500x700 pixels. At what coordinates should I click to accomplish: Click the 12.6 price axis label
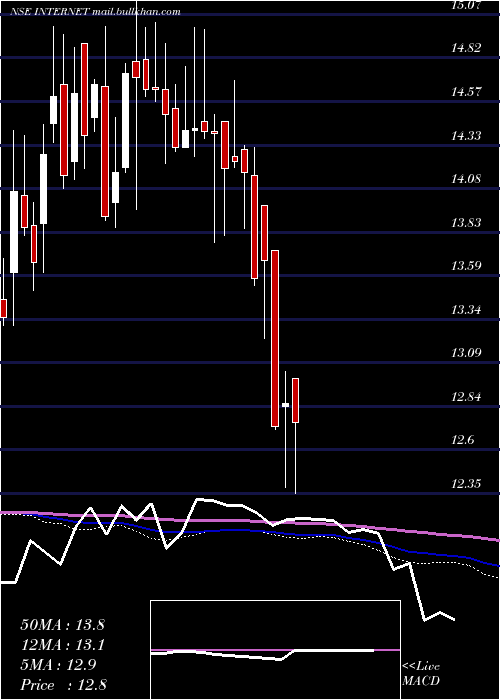coord(462,440)
